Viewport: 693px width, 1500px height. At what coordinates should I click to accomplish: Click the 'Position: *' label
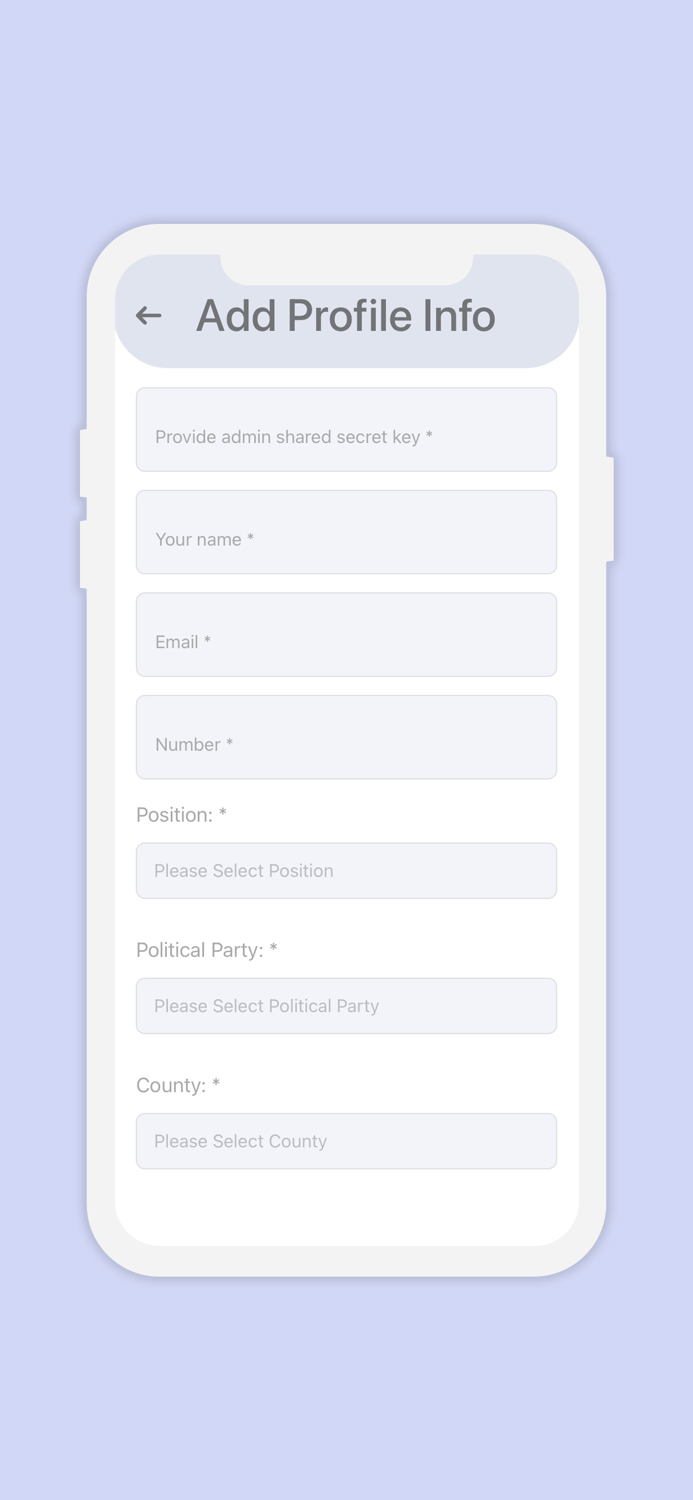click(x=180, y=815)
